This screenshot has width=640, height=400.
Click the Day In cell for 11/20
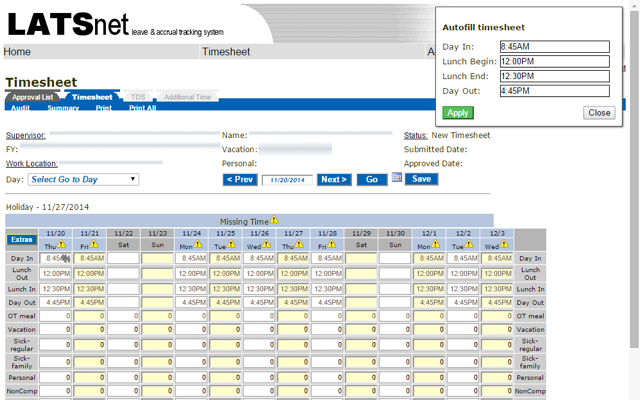pyautogui.click(x=56, y=258)
